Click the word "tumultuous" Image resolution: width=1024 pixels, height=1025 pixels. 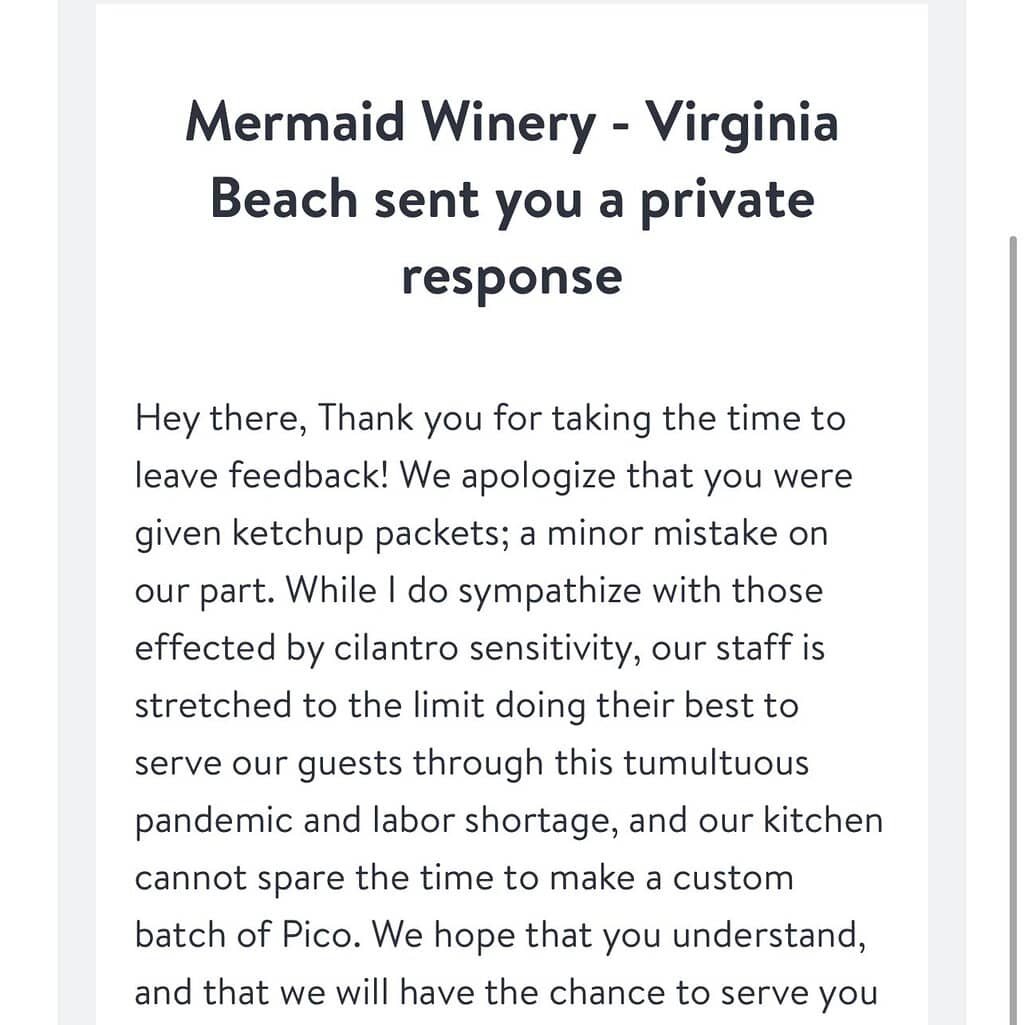click(x=715, y=763)
